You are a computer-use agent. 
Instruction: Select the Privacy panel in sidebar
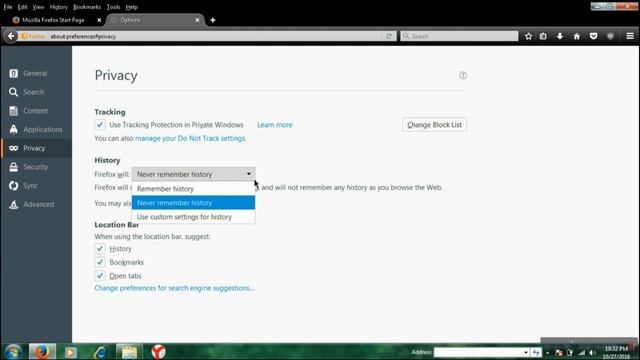[36, 148]
